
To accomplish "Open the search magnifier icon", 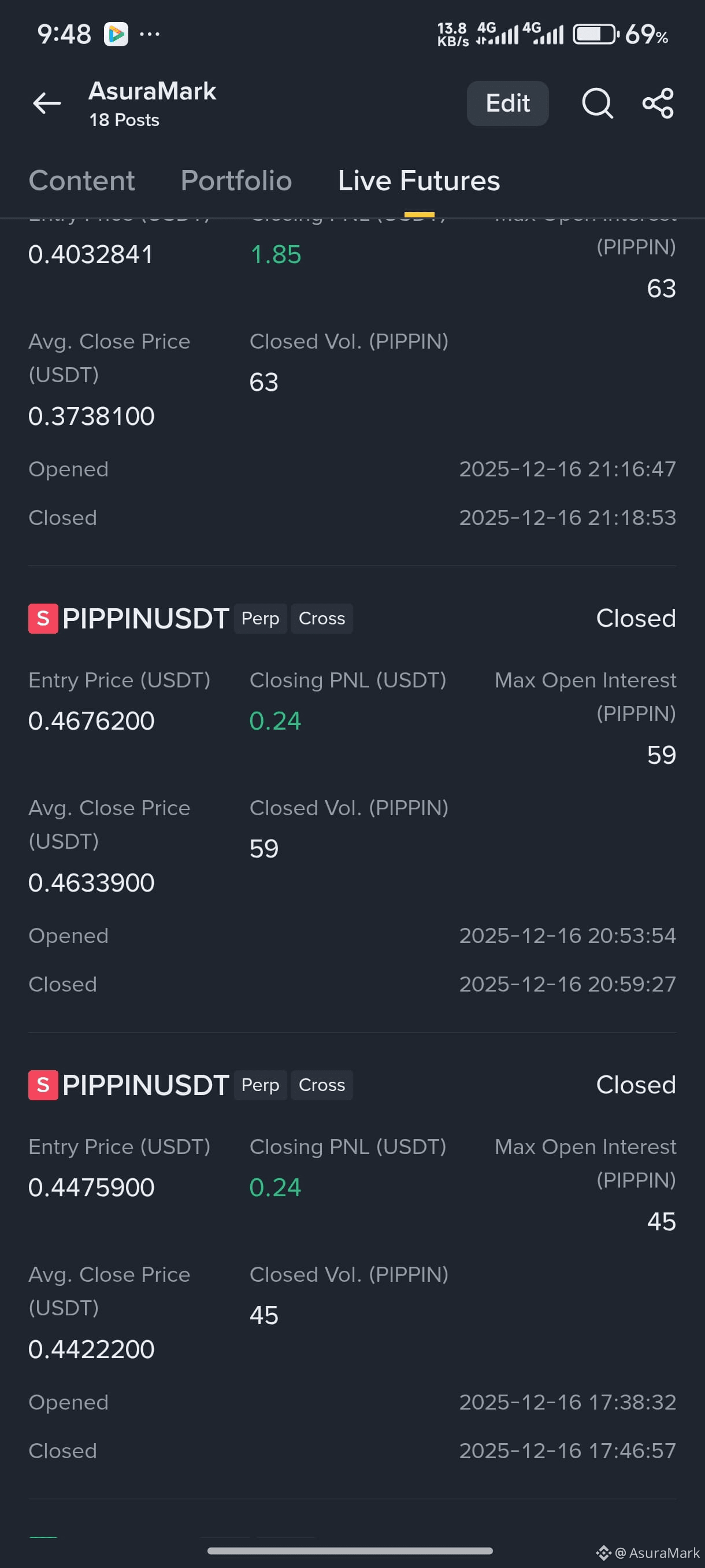I will pyautogui.click(x=598, y=103).
